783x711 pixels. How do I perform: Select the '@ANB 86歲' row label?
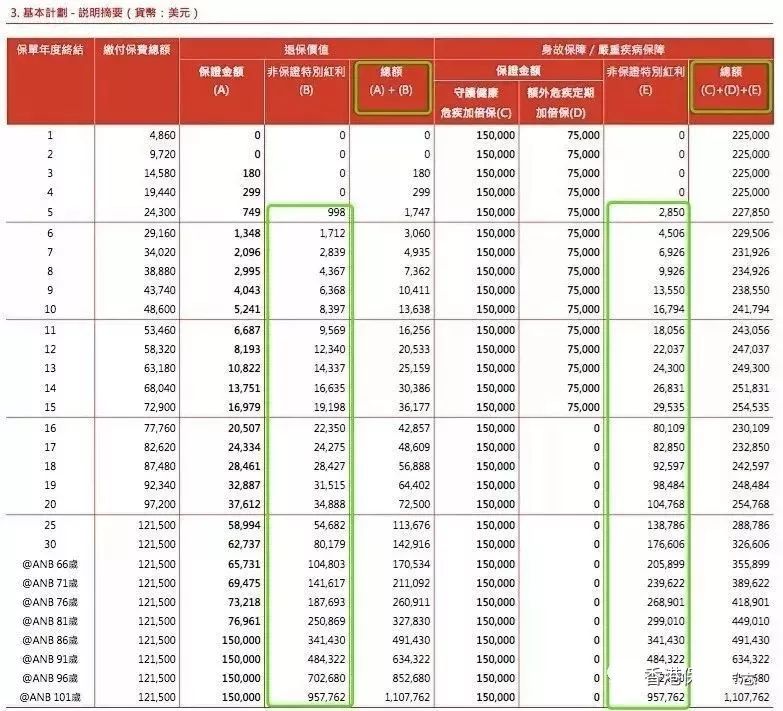(50, 640)
